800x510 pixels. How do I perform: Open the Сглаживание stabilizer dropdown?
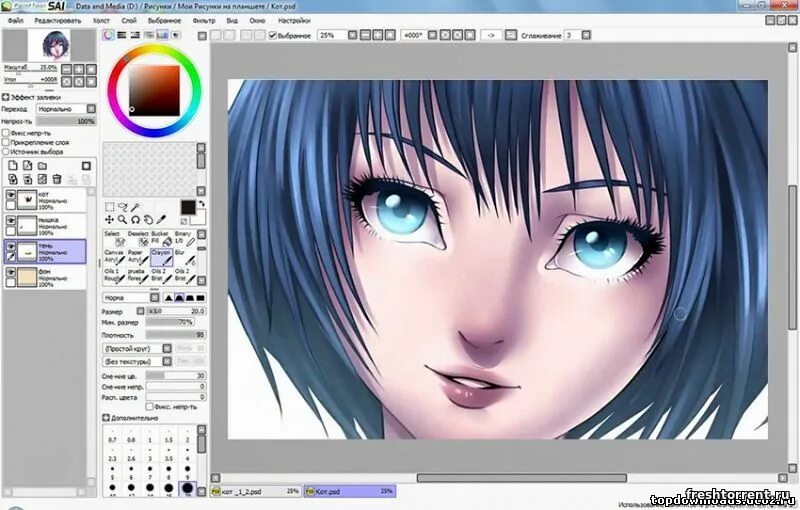[x=586, y=35]
